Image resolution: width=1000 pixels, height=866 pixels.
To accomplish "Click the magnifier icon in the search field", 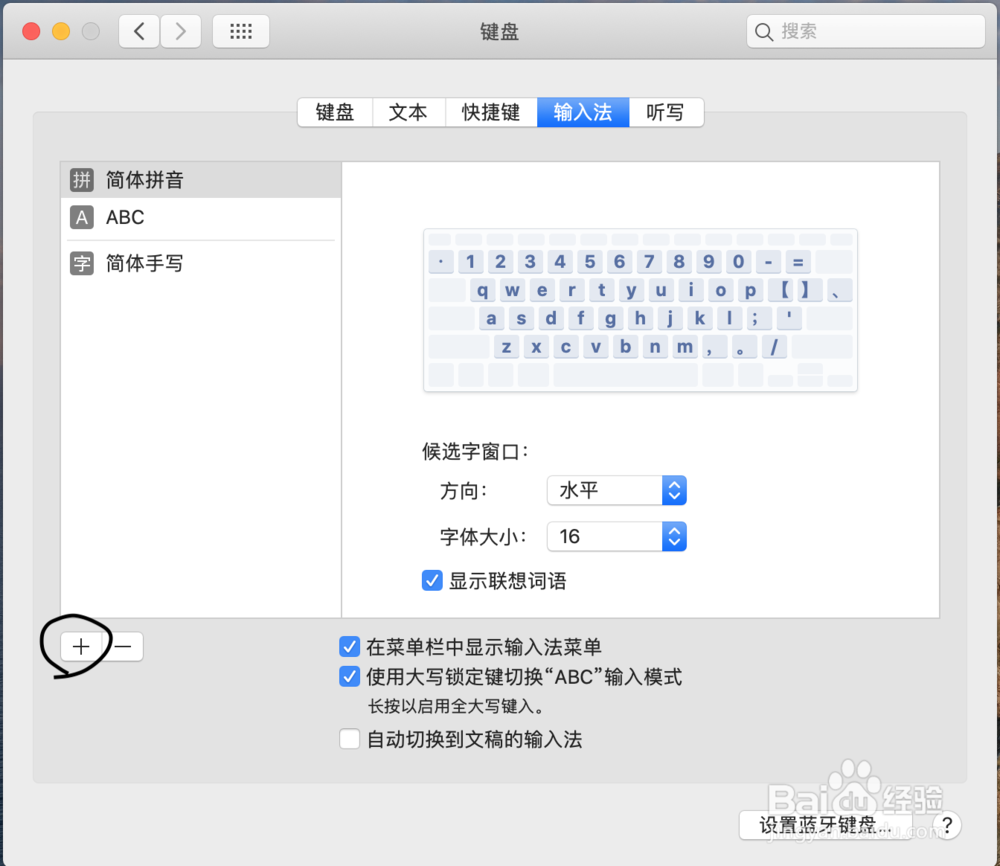I will coord(765,31).
